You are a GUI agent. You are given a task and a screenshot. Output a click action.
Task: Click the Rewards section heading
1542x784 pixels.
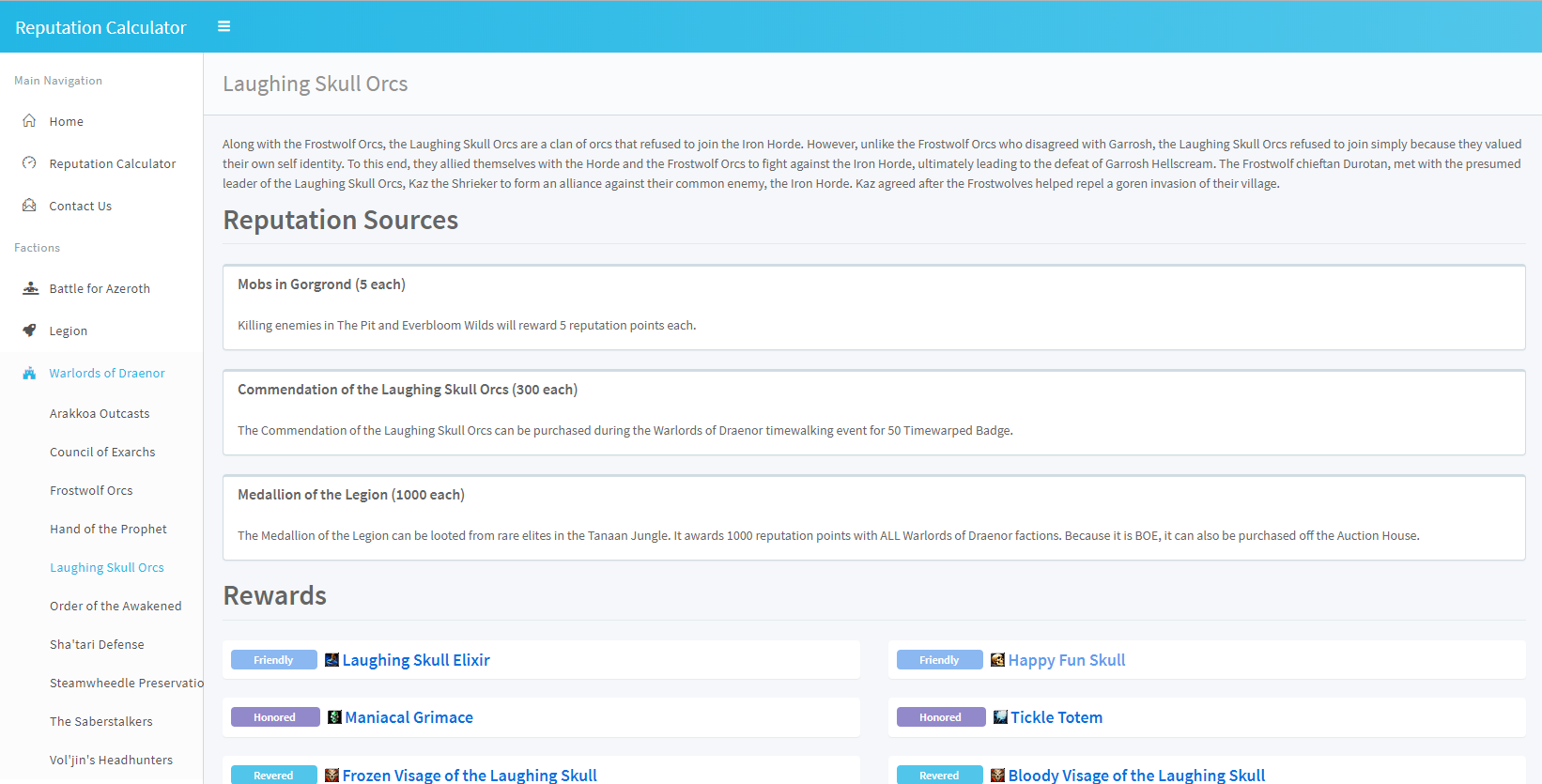point(275,595)
